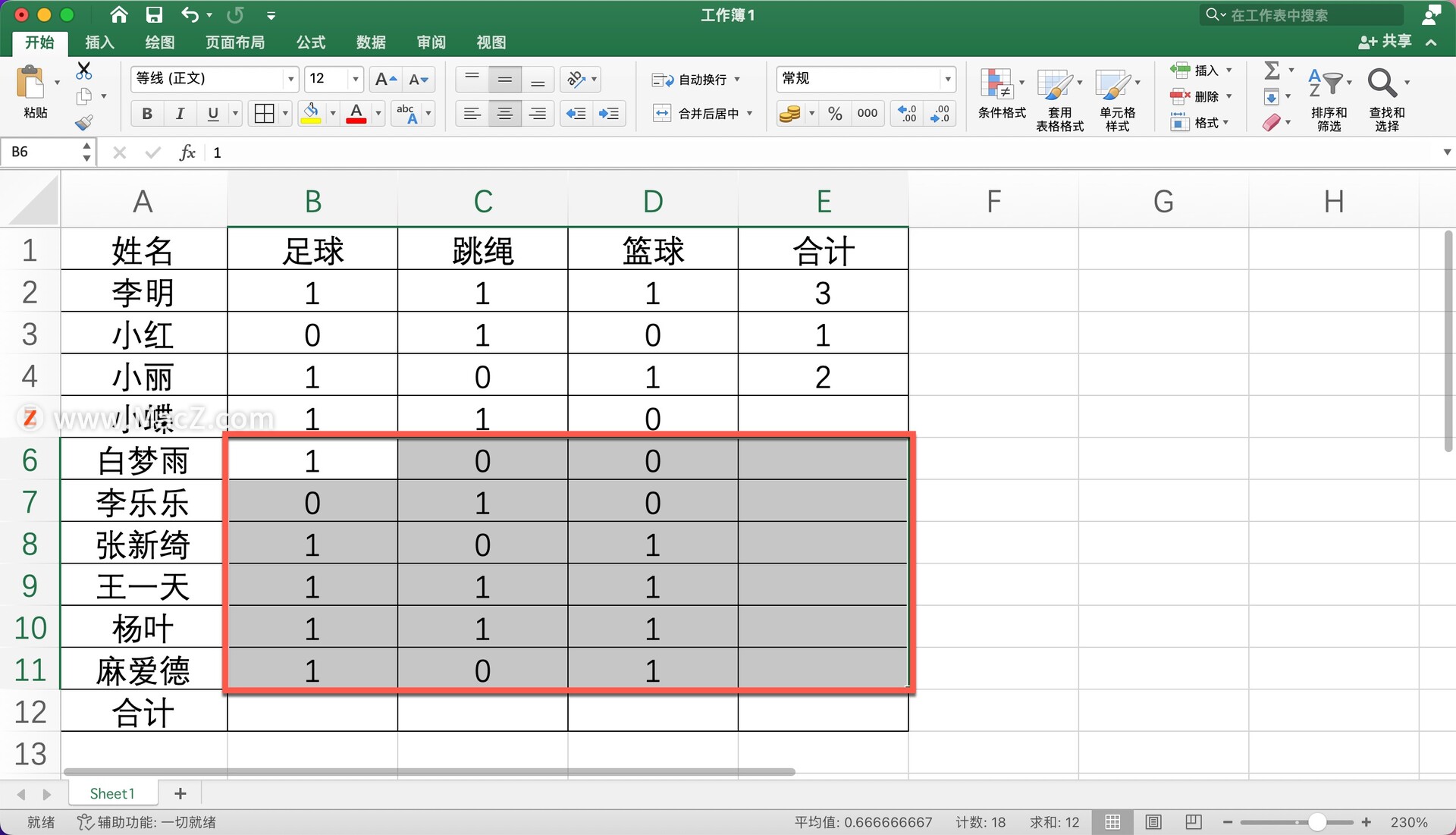
Task: Toggle underline formatting
Action: (213, 114)
